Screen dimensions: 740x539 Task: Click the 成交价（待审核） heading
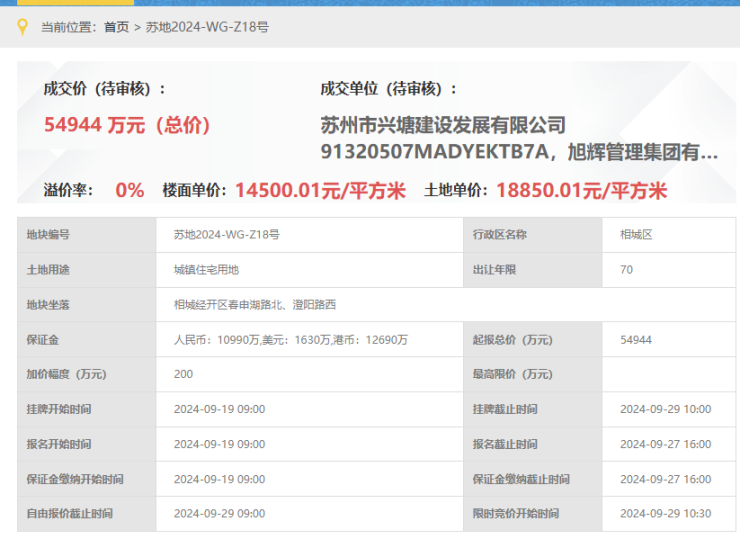click(105, 88)
